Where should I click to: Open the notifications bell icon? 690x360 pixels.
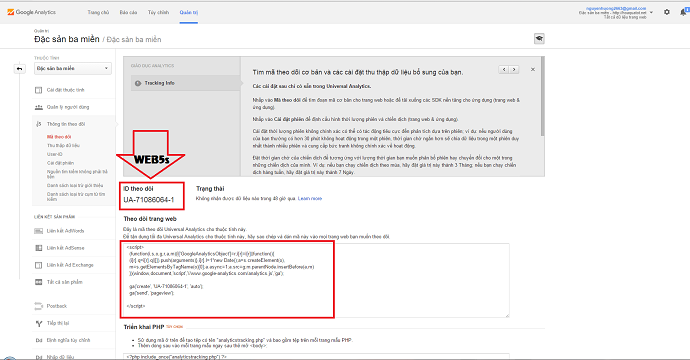click(x=683, y=12)
